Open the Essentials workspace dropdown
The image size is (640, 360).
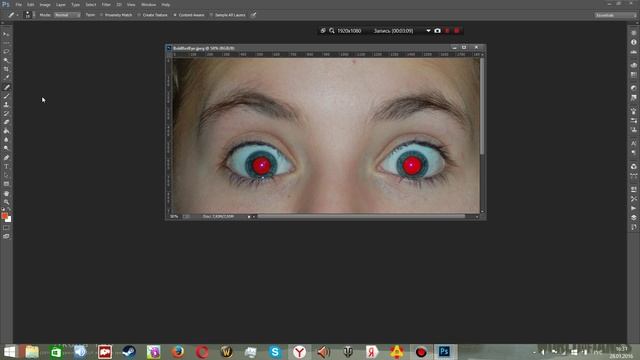coord(615,15)
